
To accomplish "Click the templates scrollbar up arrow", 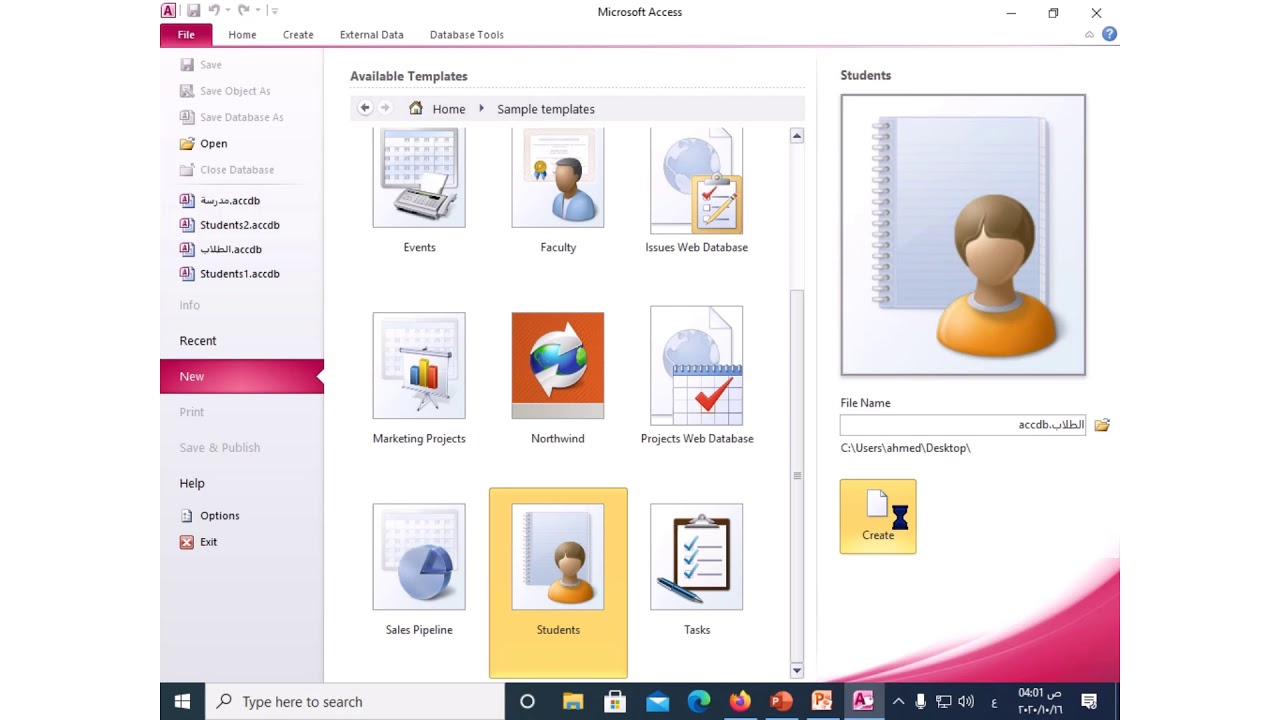I will pyautogui.click(x=797, y=135).
